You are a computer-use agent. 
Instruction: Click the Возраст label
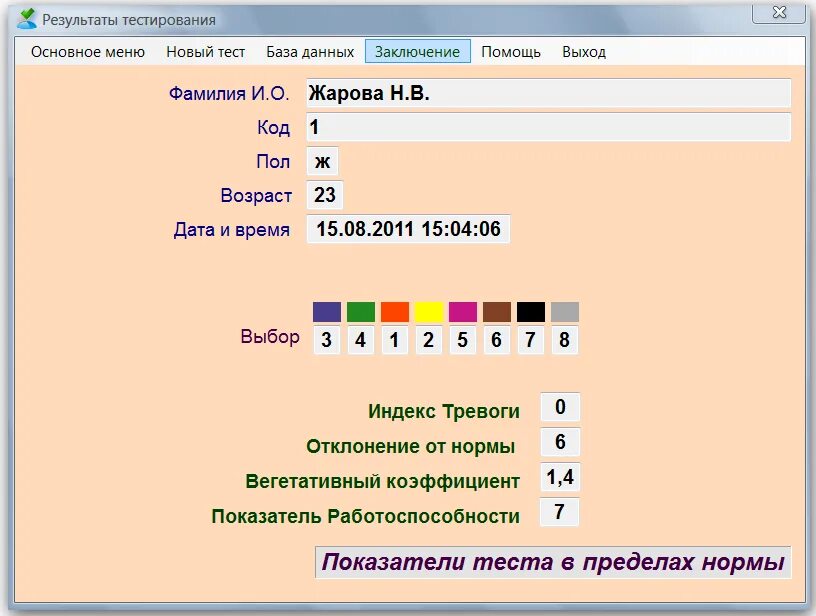click(256, 196)
